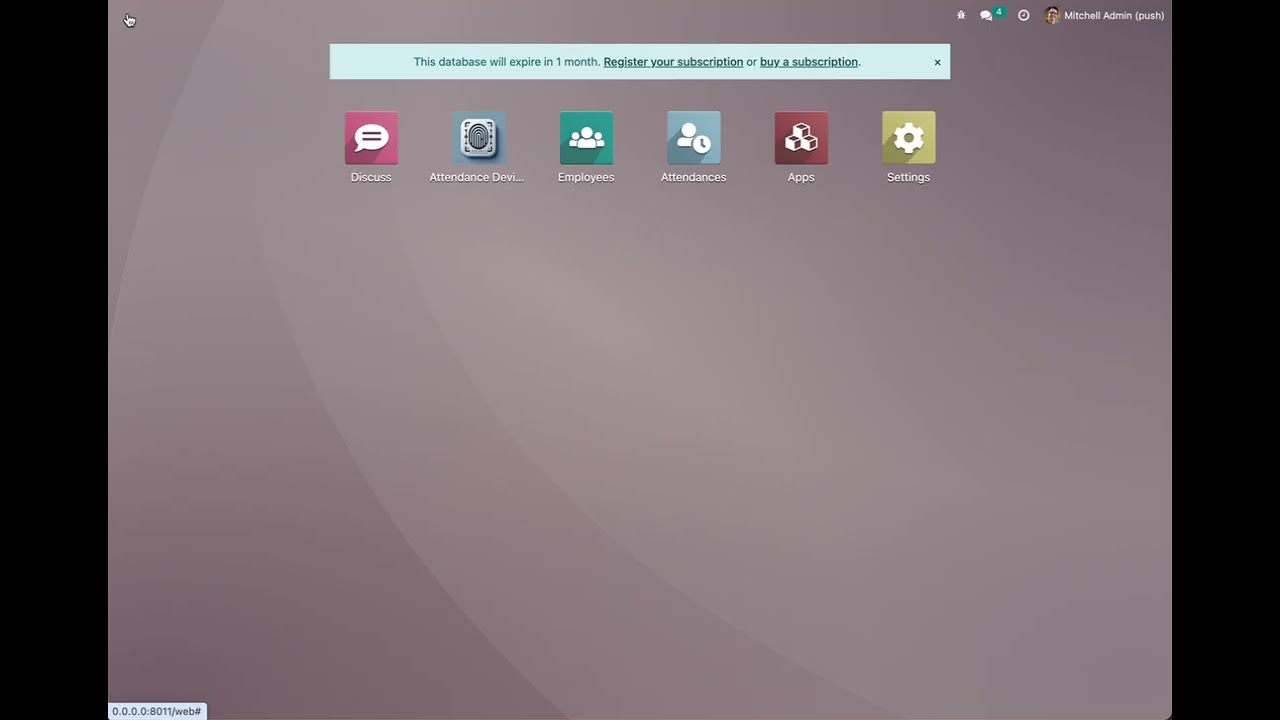Click buy a subscription link
The height and width of the screenshot is (720, 1280).
click(x=809, y=62)
